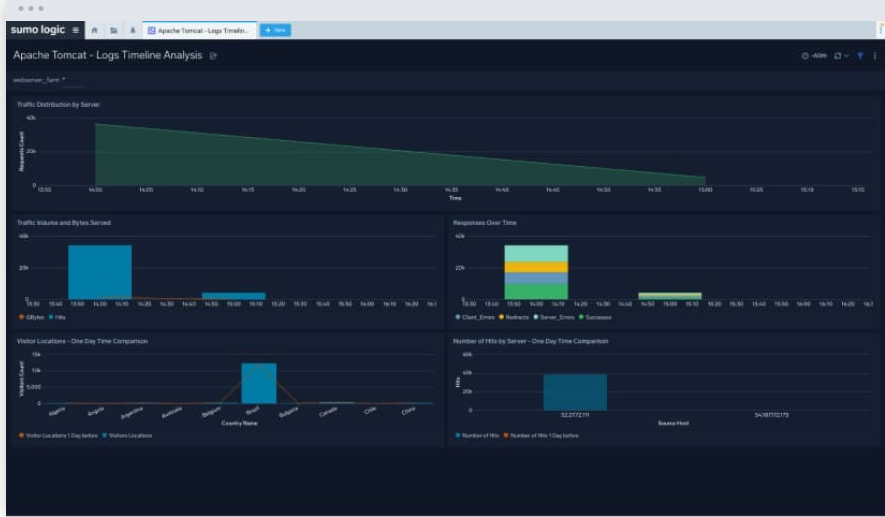
Task: Open the -60m time range picker
Action: coord(814,56)
